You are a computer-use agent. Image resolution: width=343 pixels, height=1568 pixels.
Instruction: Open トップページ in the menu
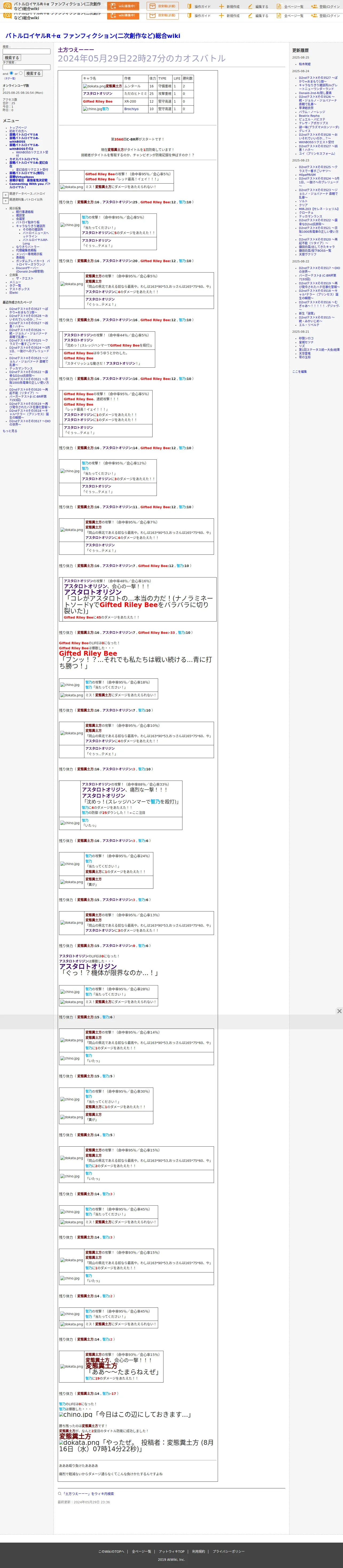[18, 128]
